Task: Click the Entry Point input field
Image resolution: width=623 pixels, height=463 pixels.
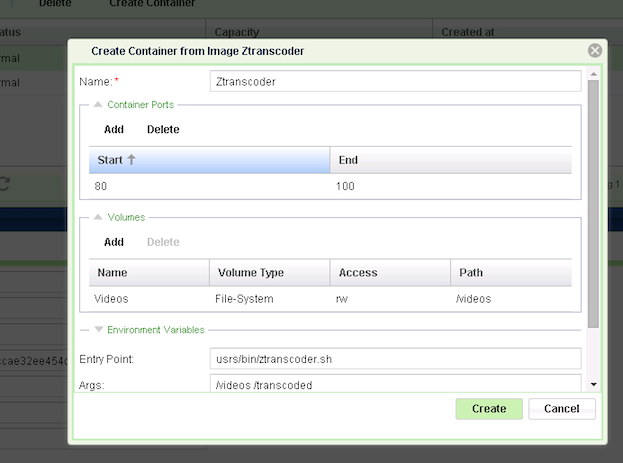Action: [x=395, y=359]
